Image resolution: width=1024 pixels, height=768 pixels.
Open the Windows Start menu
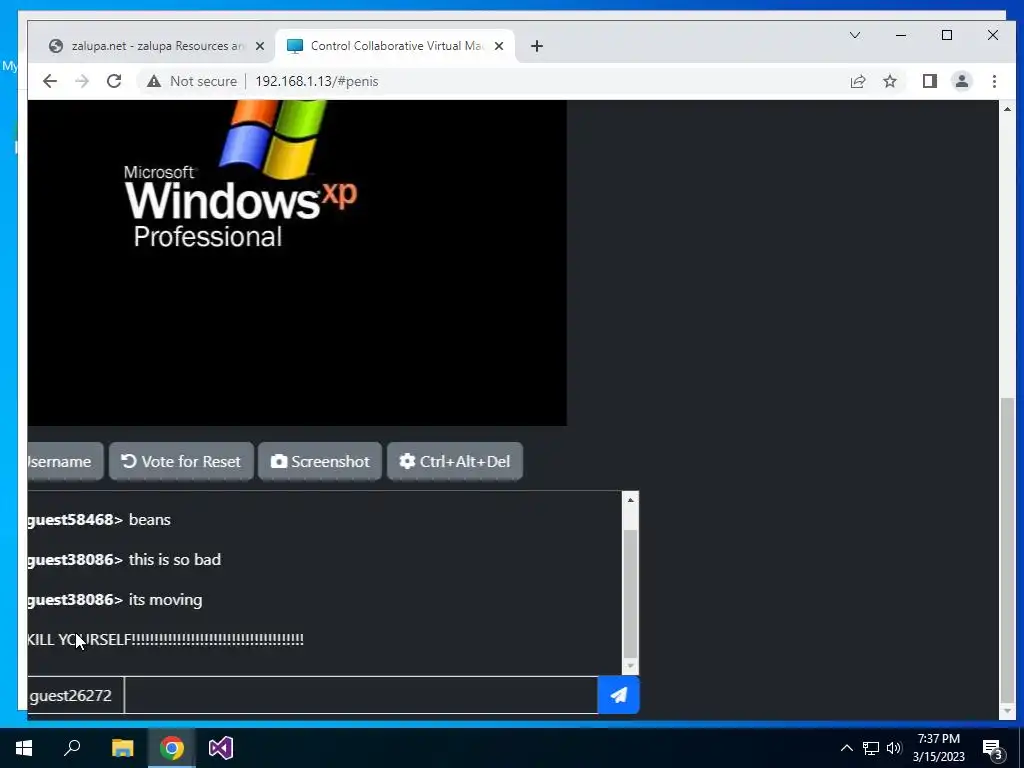[x=24, y=748]
